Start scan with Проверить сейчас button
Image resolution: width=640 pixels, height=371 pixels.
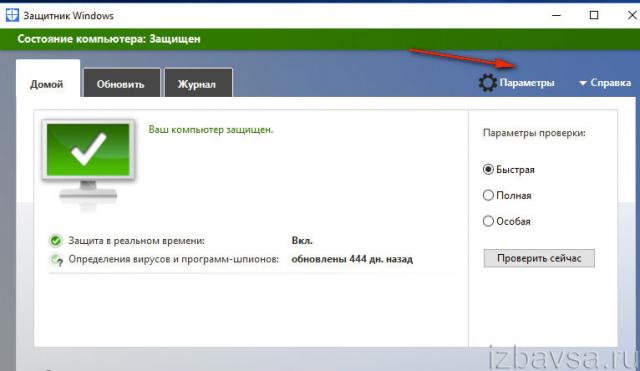coord(539,258)
